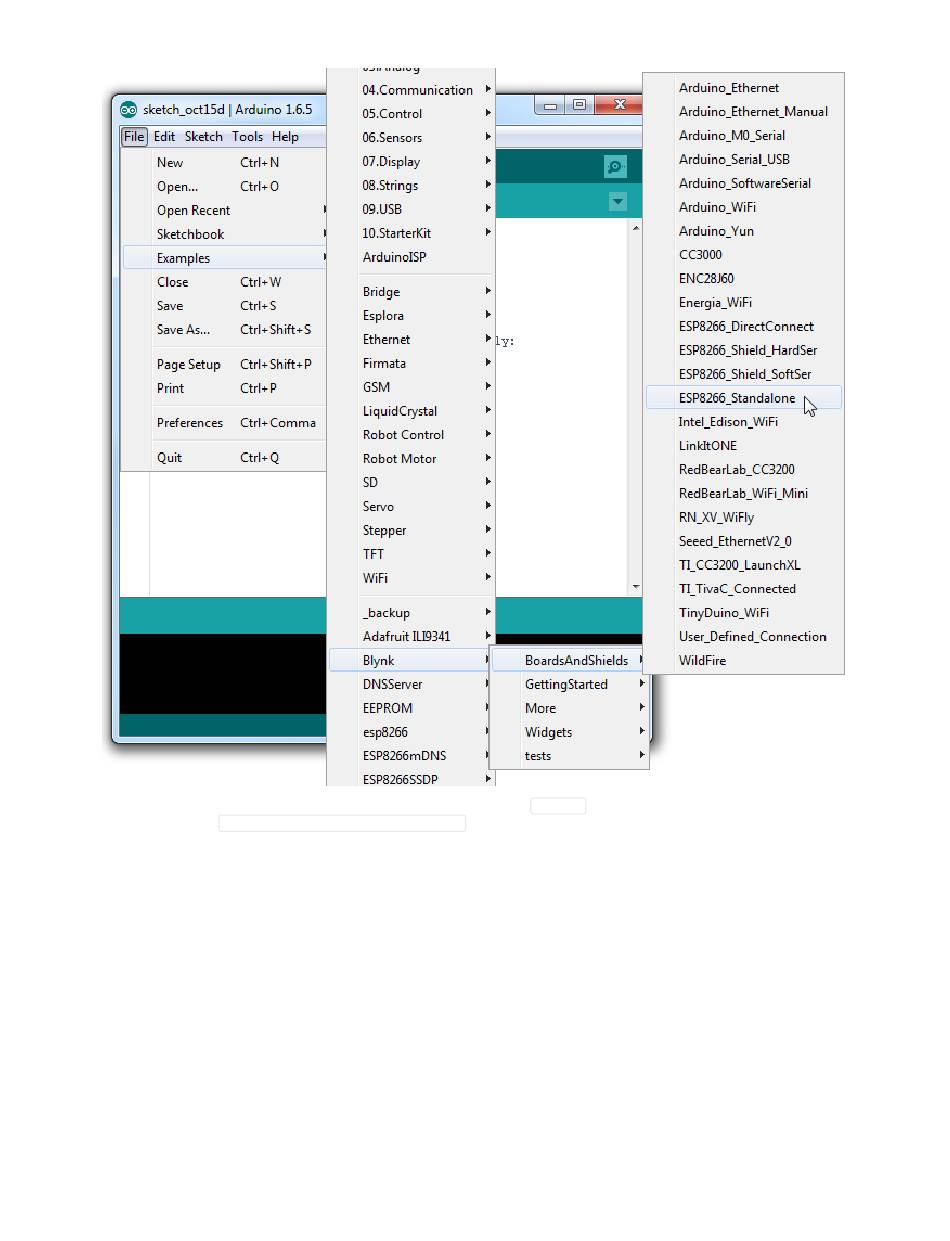Open the Help menu
Viewport: 950px width, 1241px height.
click(285, 137)
